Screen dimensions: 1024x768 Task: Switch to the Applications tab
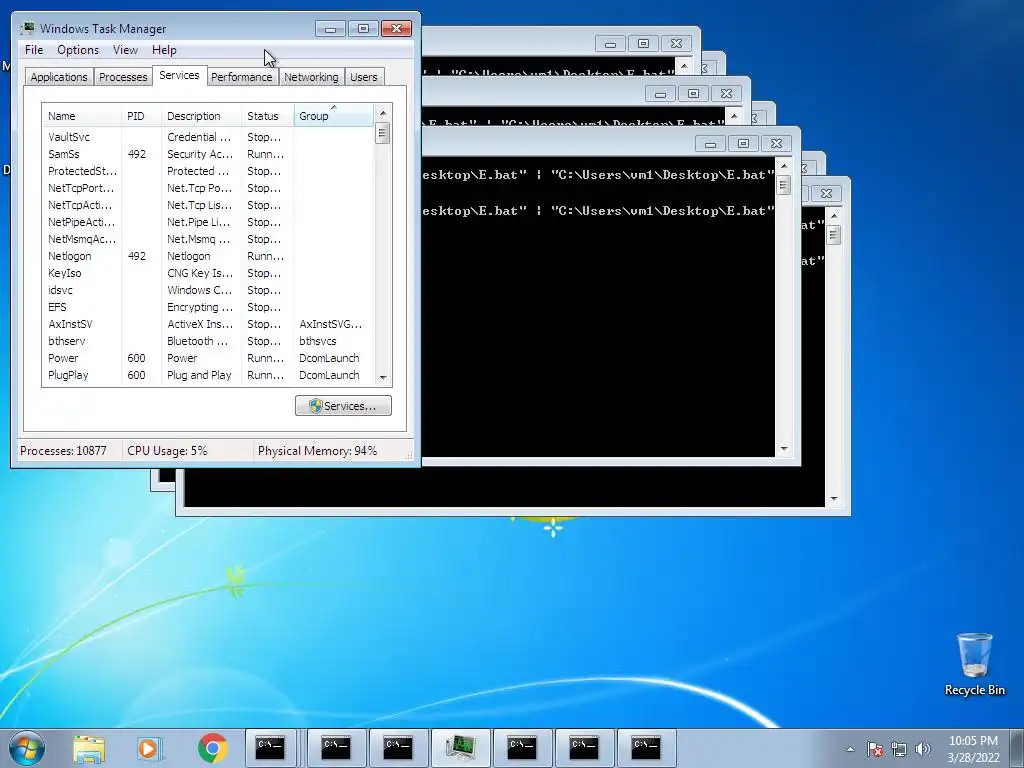tap(59, 77)
